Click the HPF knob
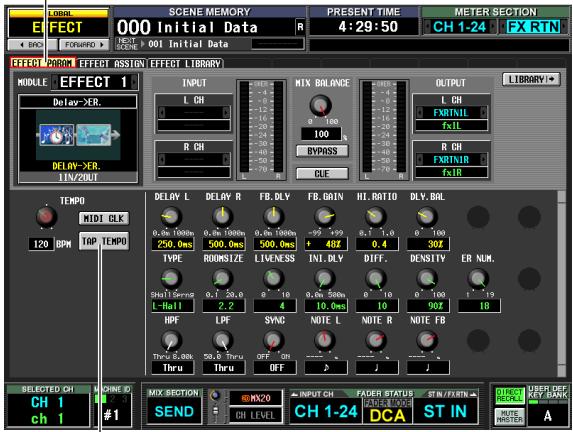Screen dimensions: 573x432 pyautogui.click(x=171, y=340)
